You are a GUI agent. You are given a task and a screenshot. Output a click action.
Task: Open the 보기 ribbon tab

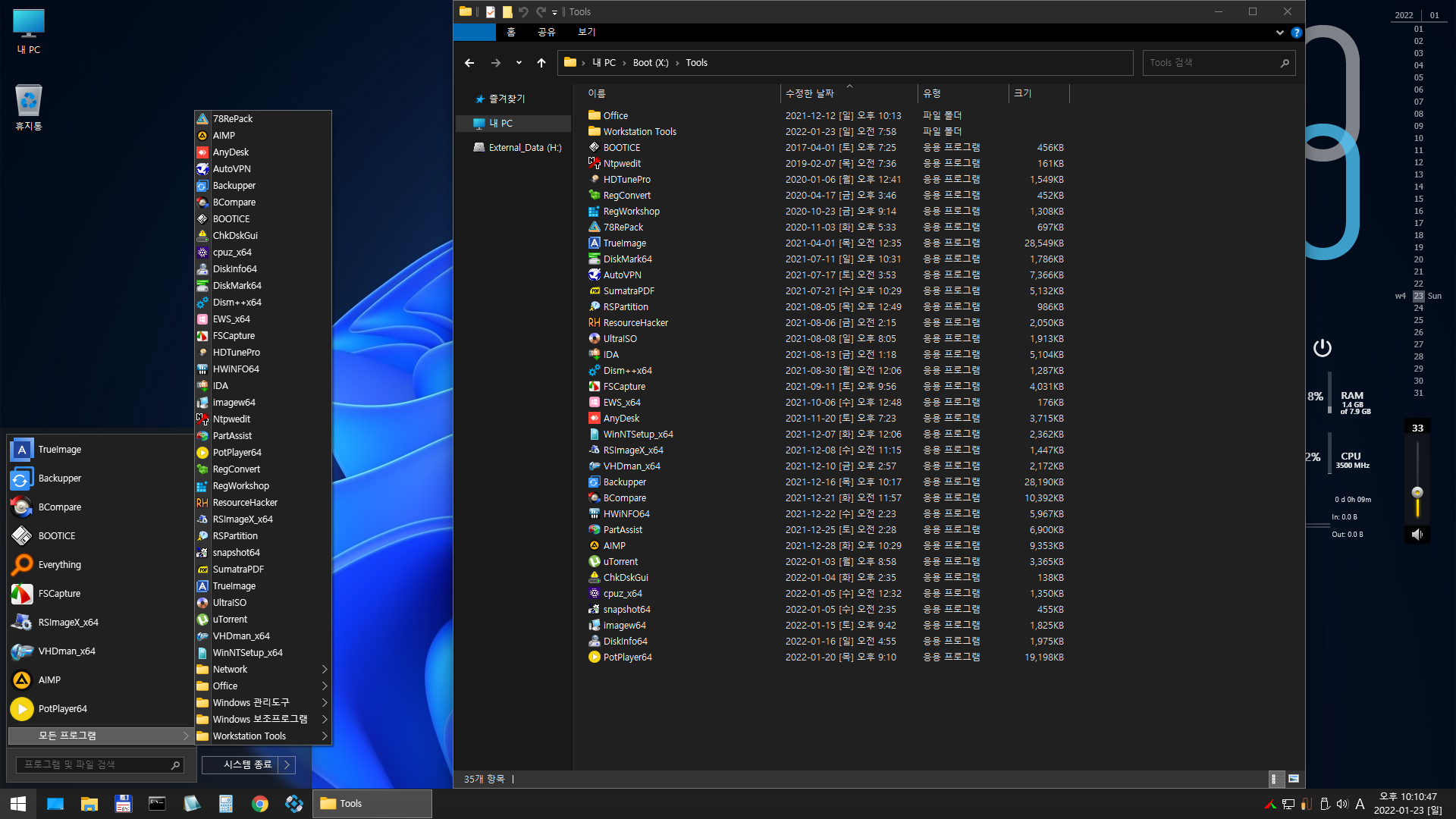587,33
